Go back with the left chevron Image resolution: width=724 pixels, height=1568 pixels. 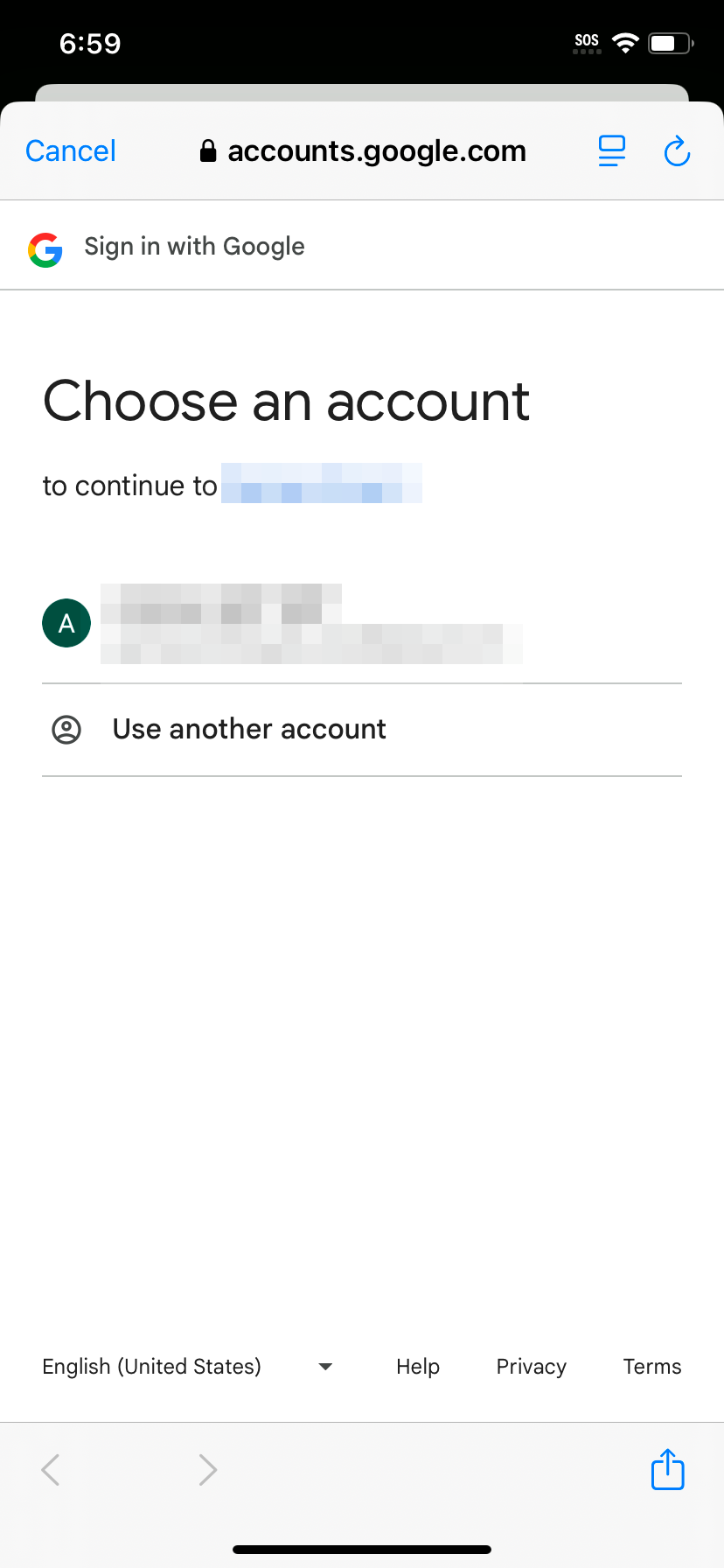click(x=51, y=1470)
